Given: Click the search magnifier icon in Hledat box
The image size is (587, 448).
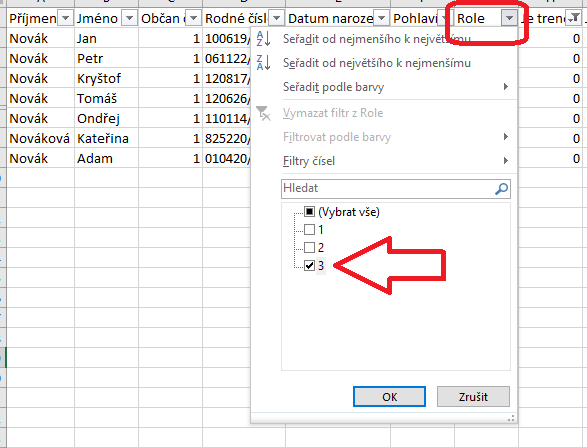Looking at the screenshot, I should tap(501, 189).
